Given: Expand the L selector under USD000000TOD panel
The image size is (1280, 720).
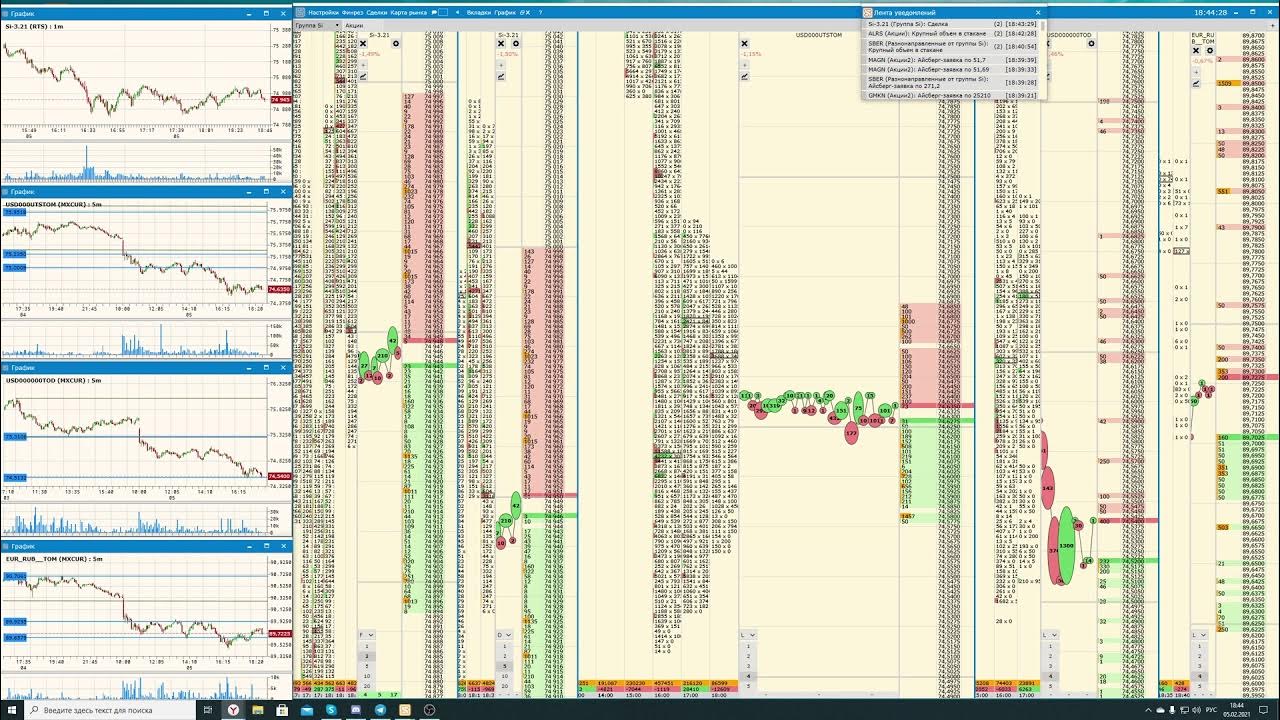Looking at the screenshot, I should click(1050, 635).
